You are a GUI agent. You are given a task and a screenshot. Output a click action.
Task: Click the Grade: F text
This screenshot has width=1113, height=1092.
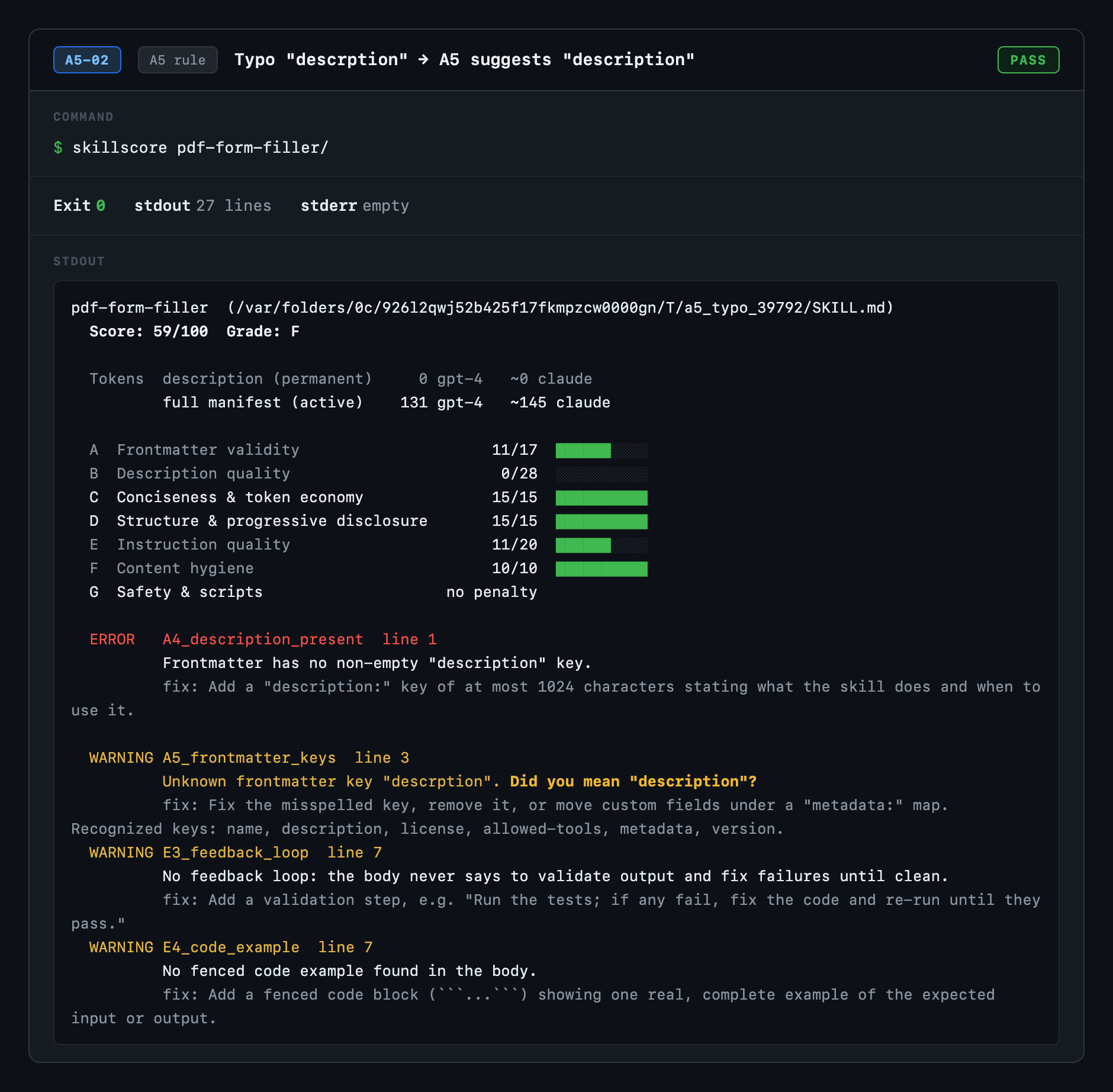pyautogui.click(x=263, y=331)
